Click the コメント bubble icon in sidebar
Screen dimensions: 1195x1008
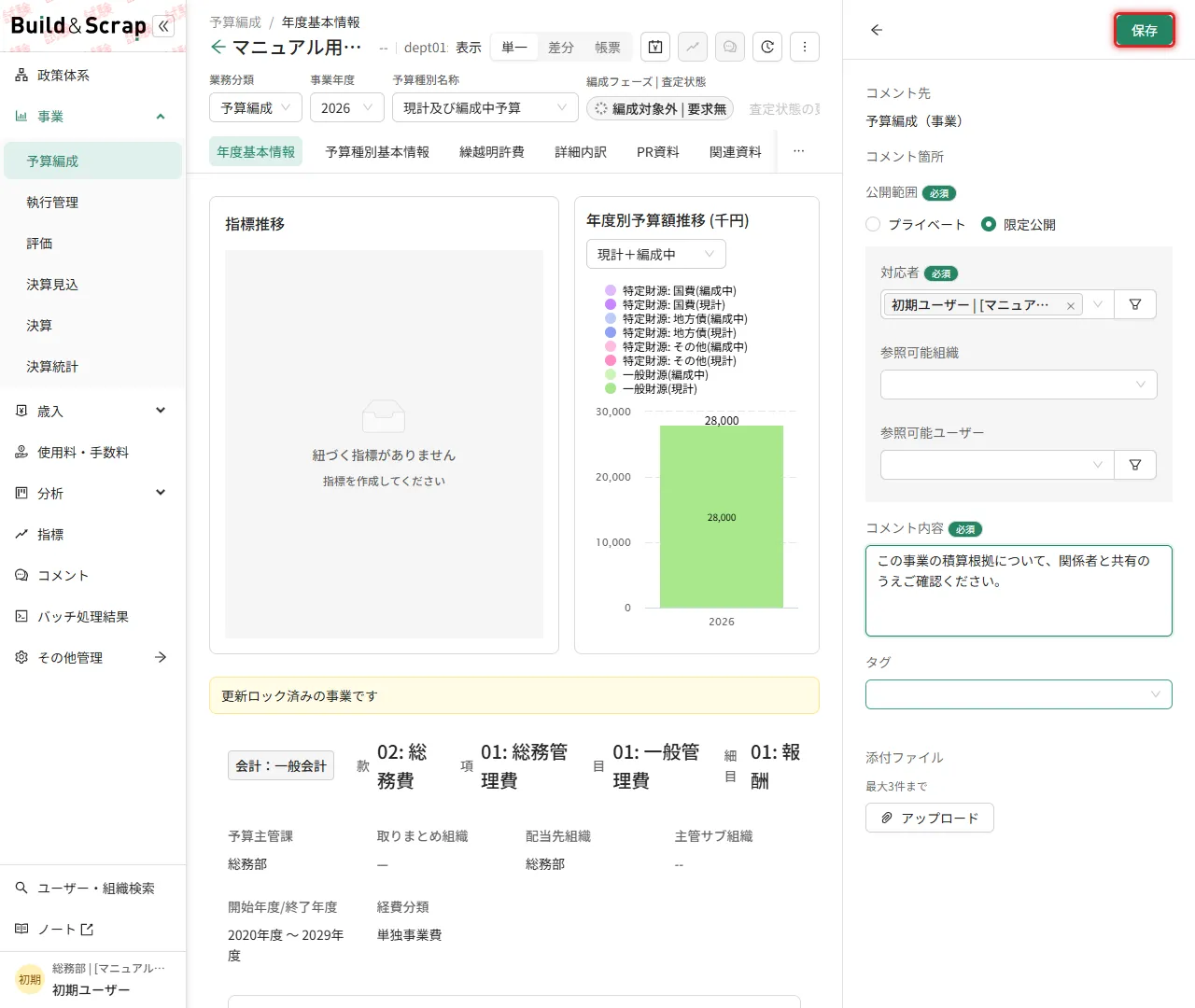(21, 575)
